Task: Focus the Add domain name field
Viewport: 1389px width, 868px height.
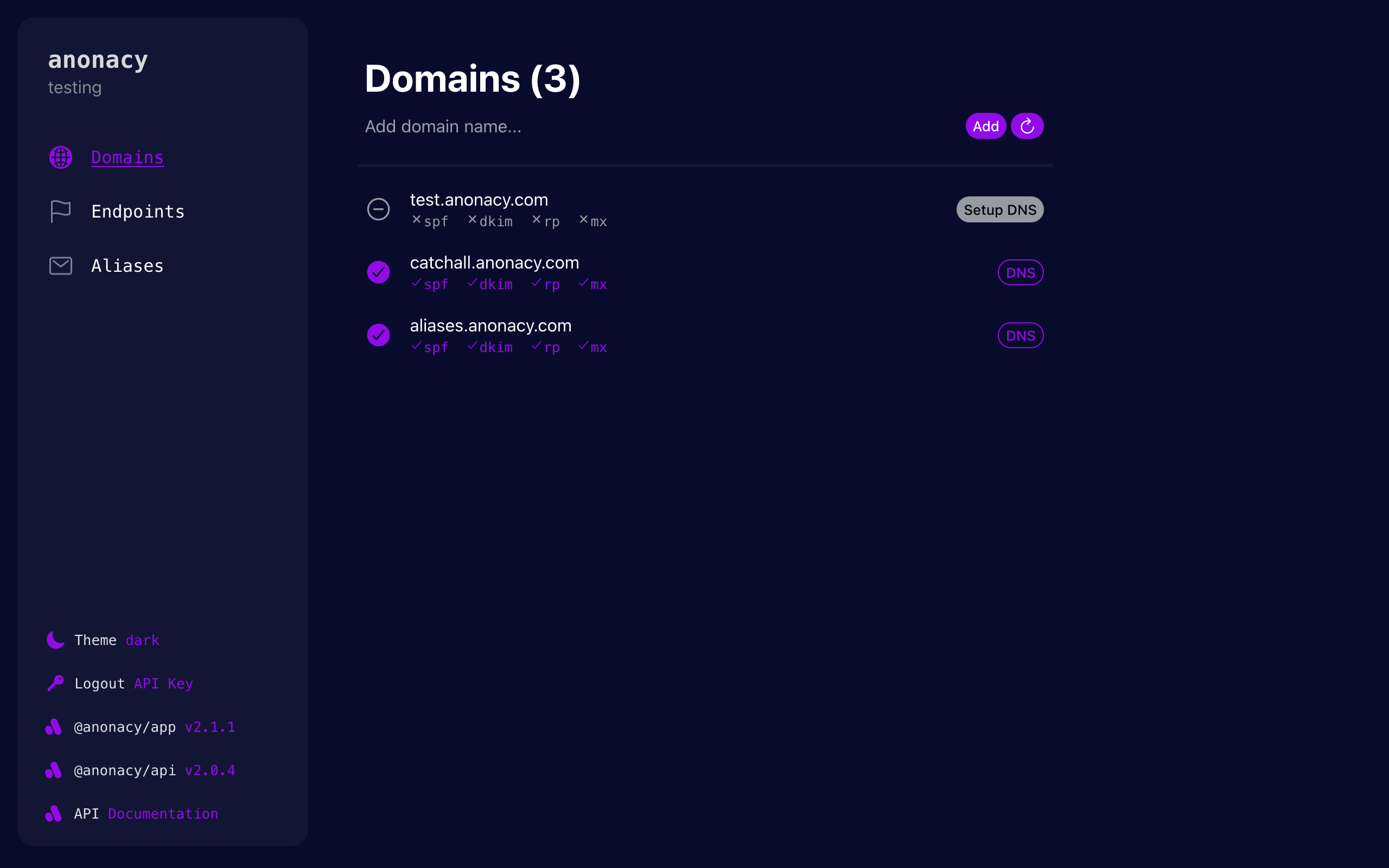Action: [x=660, y=126]
